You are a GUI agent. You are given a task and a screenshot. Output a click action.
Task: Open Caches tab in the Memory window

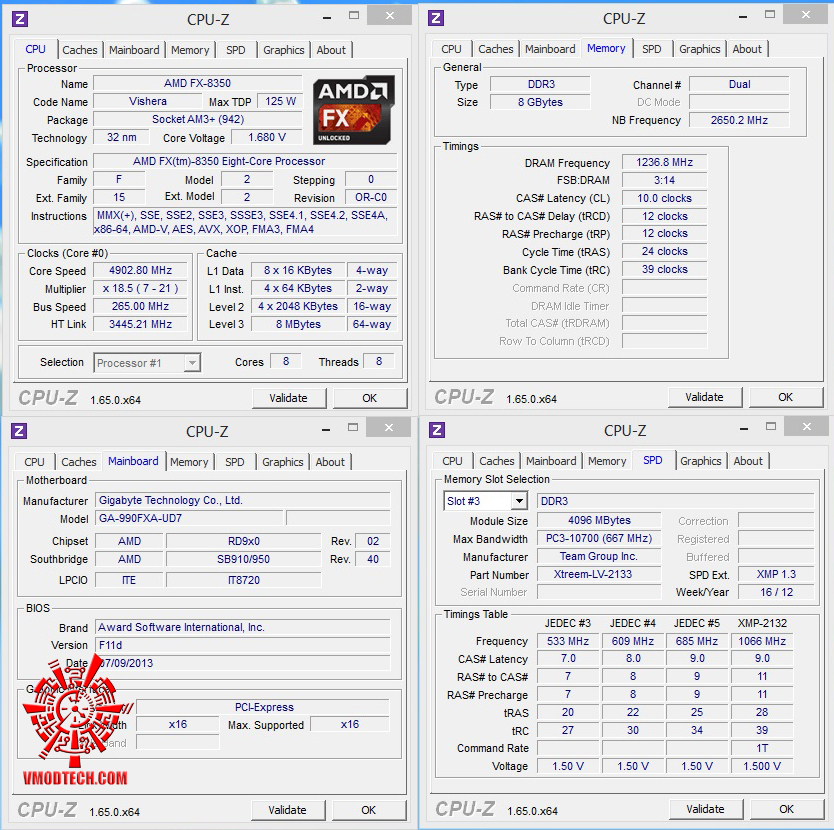(496, 49)
